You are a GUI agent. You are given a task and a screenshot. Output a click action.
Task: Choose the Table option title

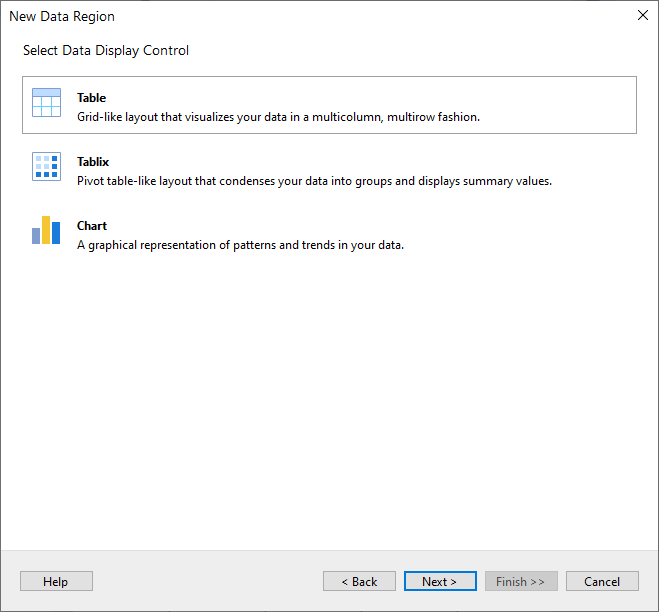pos(91,98)
